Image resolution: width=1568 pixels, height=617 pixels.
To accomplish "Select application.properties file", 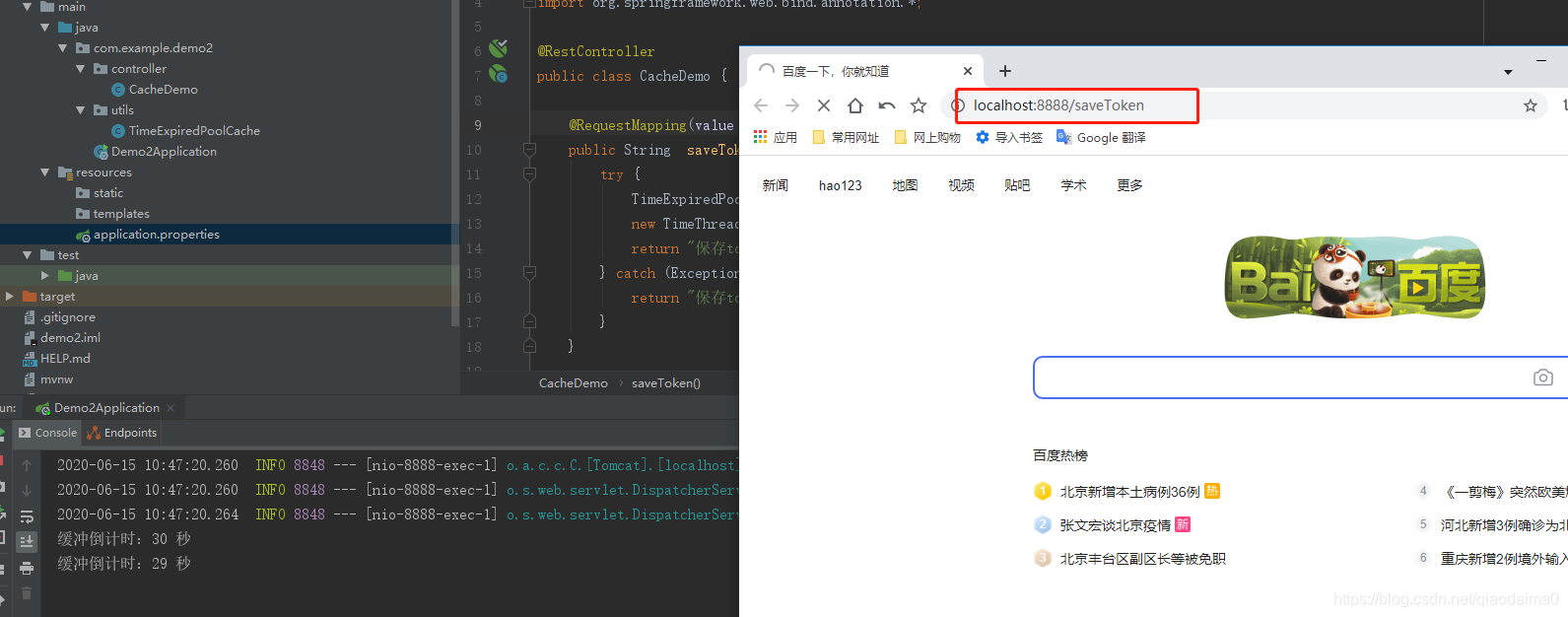I will [148, 235].
